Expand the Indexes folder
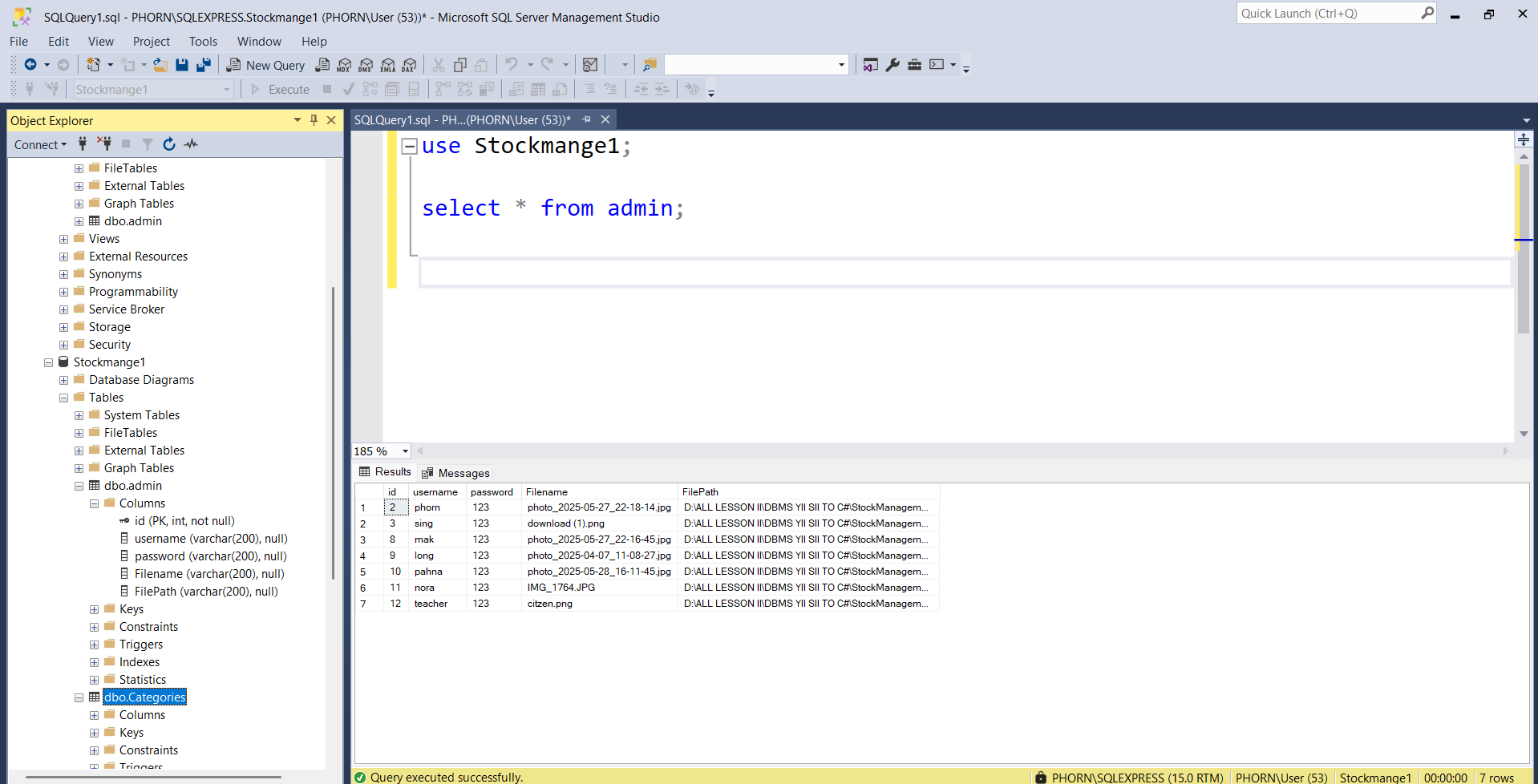 pyautogui.click(x=94, y=662)
